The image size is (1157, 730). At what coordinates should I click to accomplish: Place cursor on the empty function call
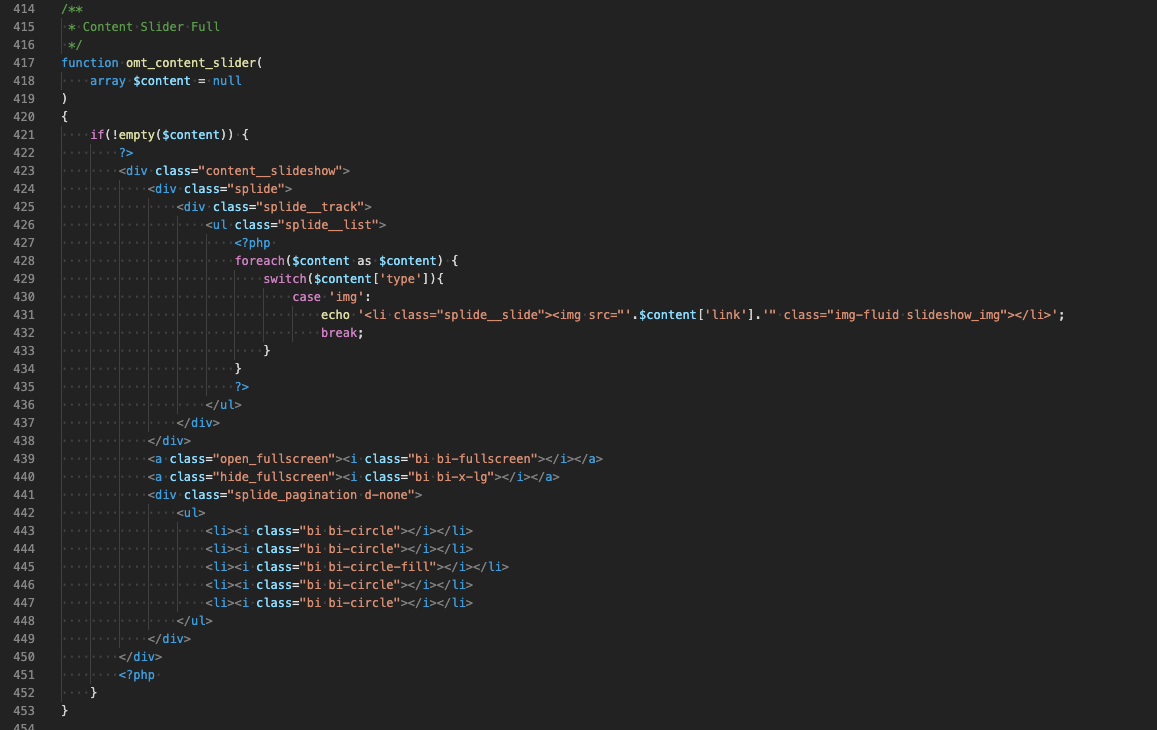coord(136,135)
